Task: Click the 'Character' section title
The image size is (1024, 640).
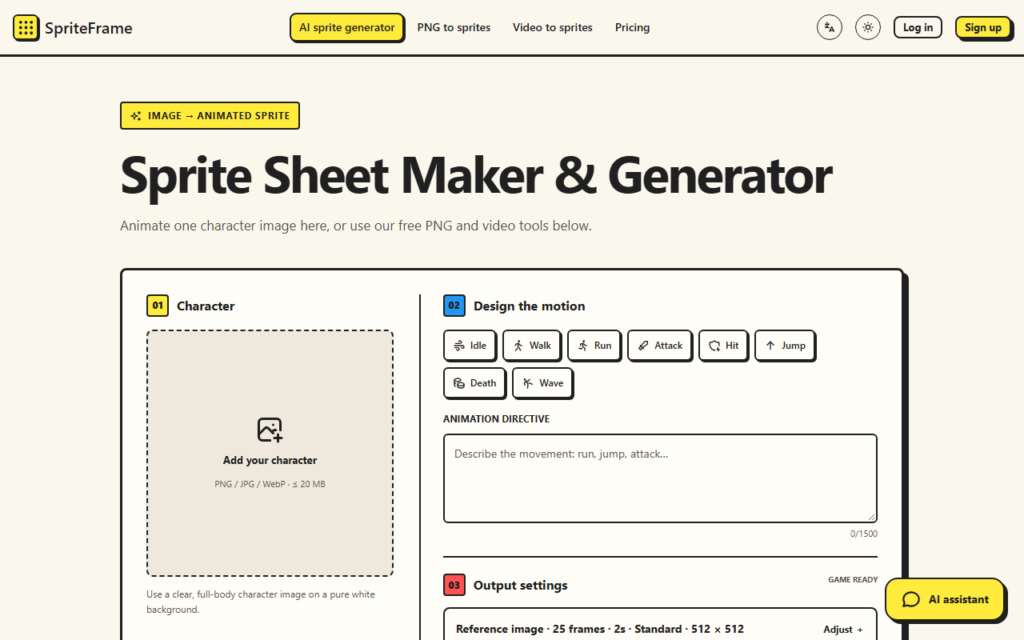Action: pyautogui.click(x=206, y=306)
